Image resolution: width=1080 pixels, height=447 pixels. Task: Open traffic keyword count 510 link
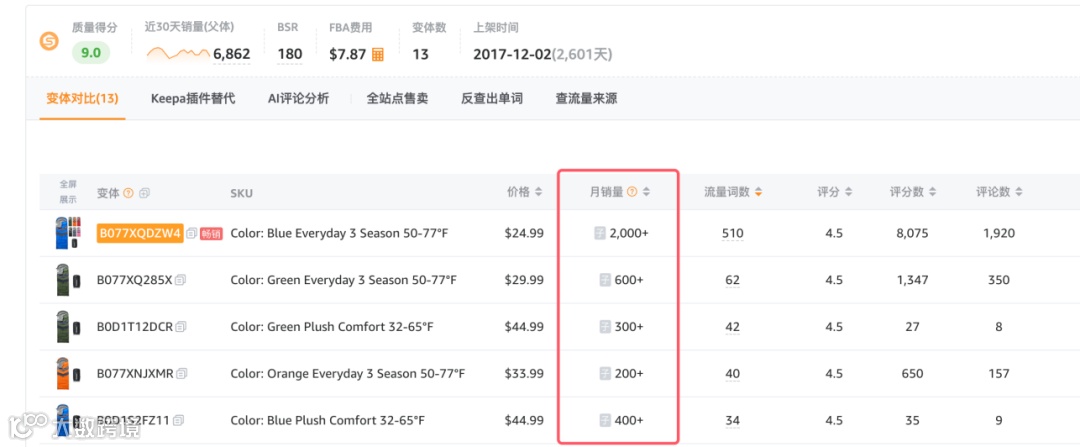click(x=732, y=233)
